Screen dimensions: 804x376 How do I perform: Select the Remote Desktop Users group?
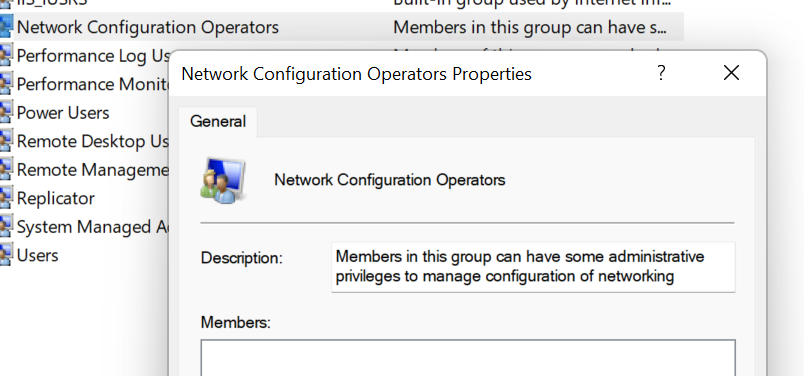(93, 141)
